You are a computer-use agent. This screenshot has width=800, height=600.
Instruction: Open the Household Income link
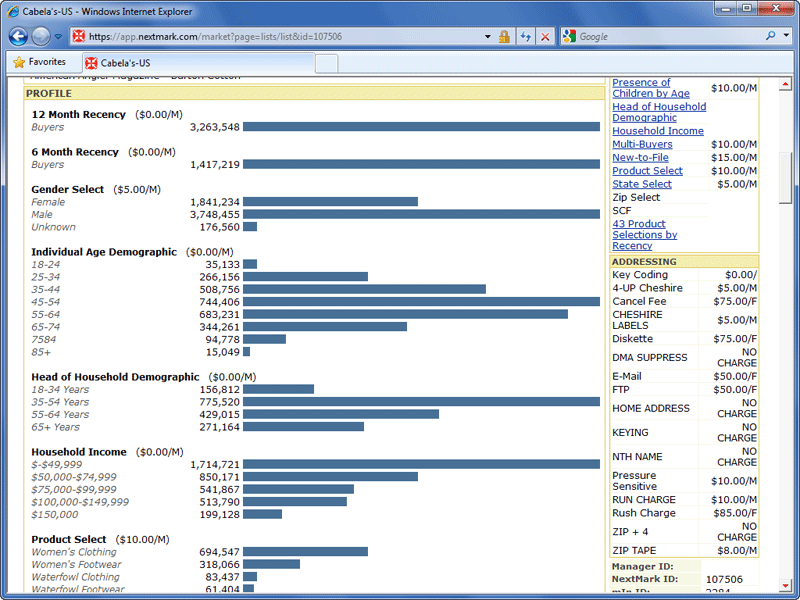coord(657,131)
